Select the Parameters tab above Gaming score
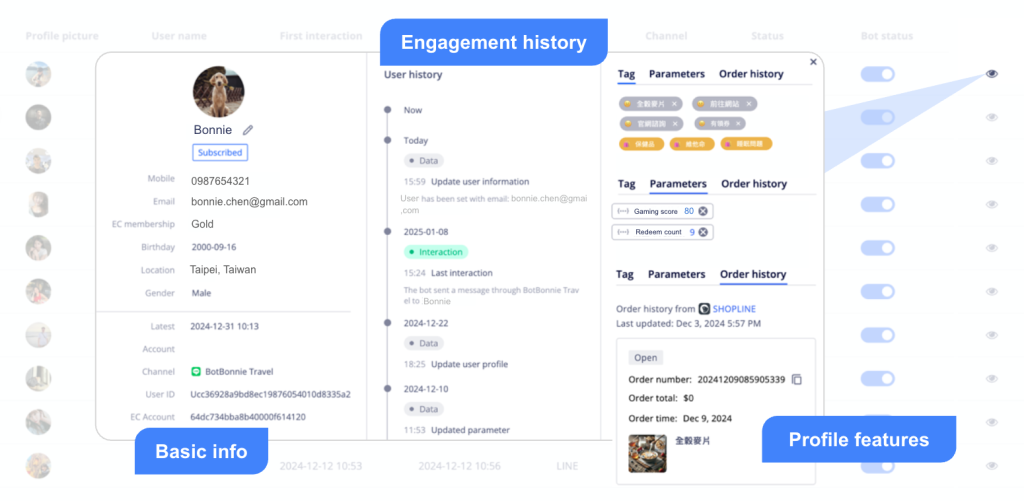1024x501 pixels. click(678, 184)
